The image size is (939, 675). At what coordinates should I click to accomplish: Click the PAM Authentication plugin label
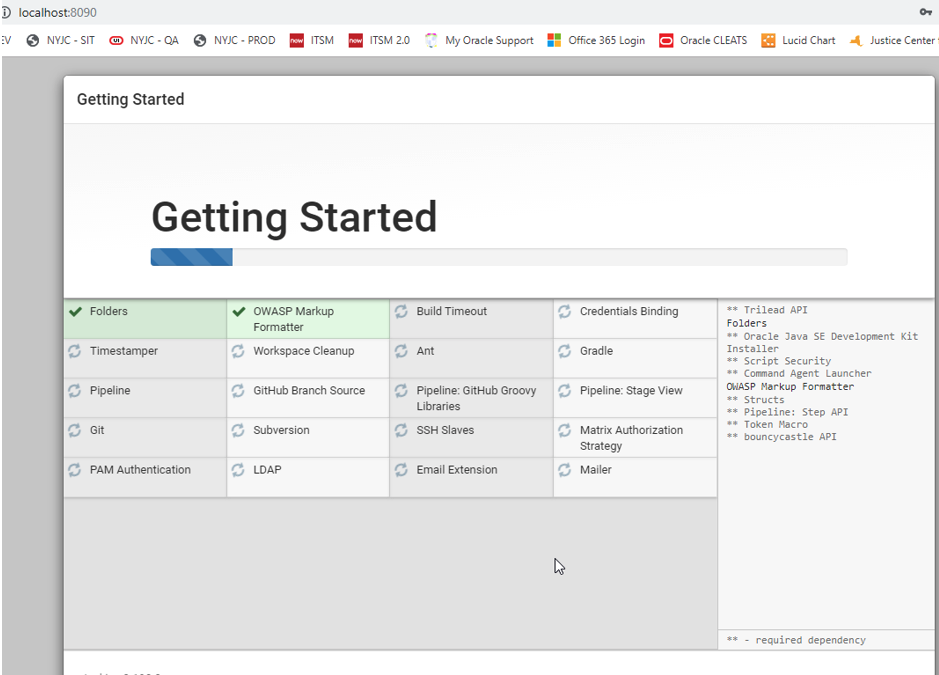tap(140, 470)
